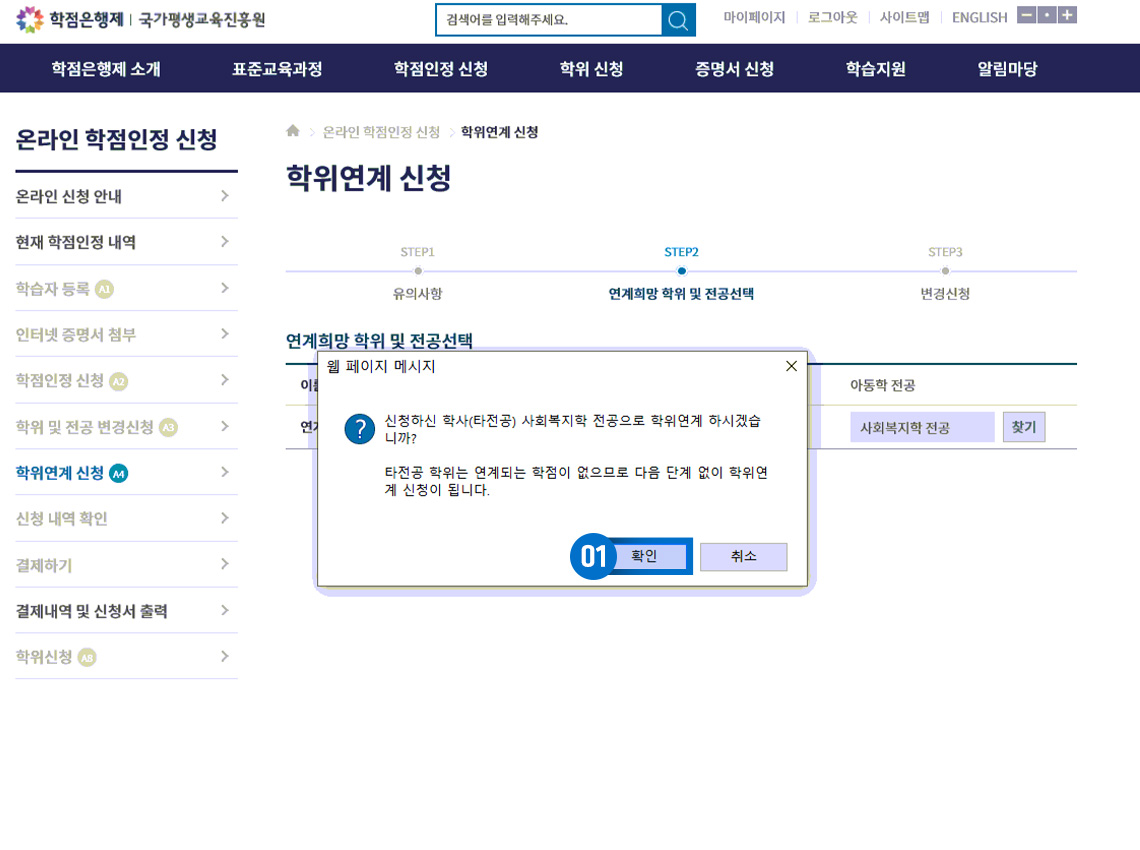Open 증명서 신청 top menu
The height and width of the screenshot is (850, 1140).
(734, 69)
